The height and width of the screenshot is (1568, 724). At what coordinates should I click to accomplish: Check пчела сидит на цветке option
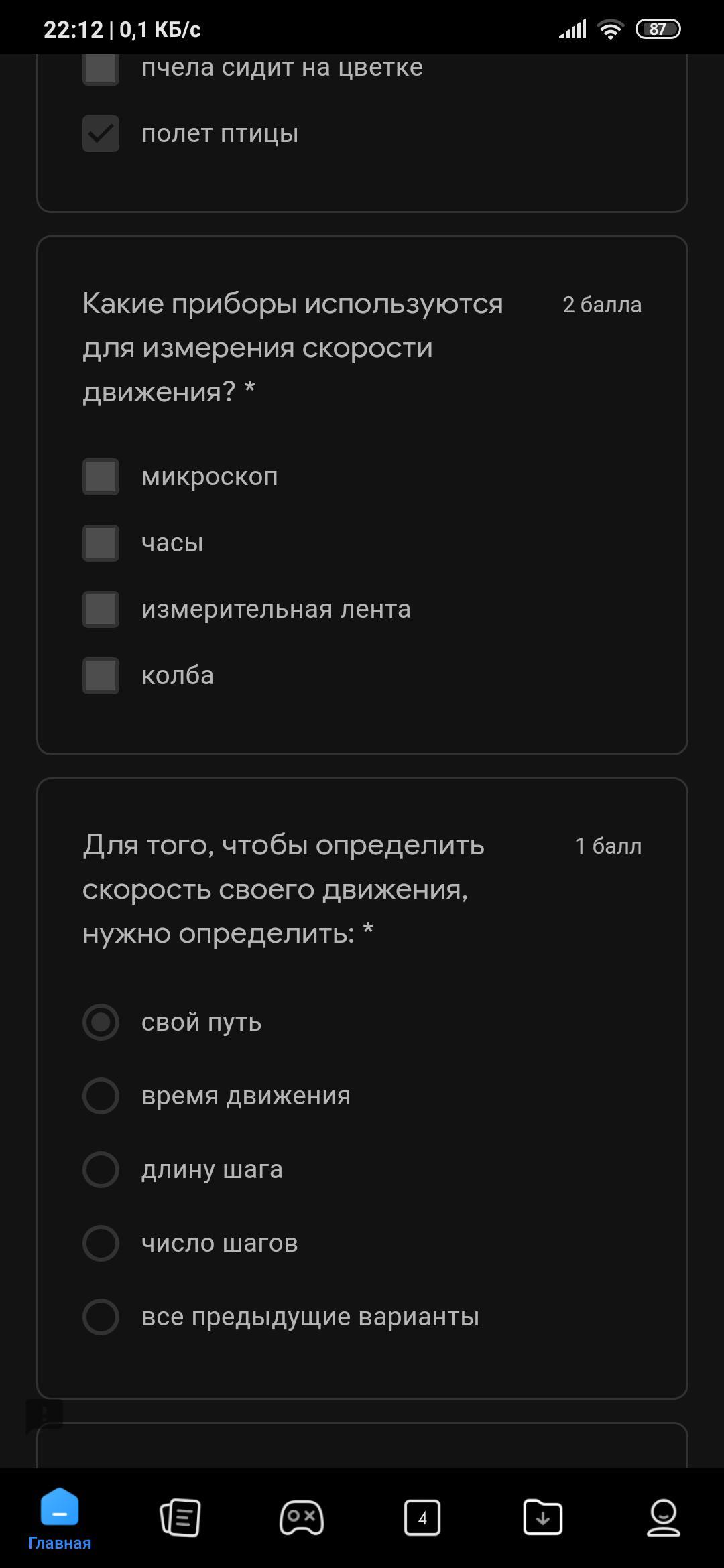[x=101, y=68]
